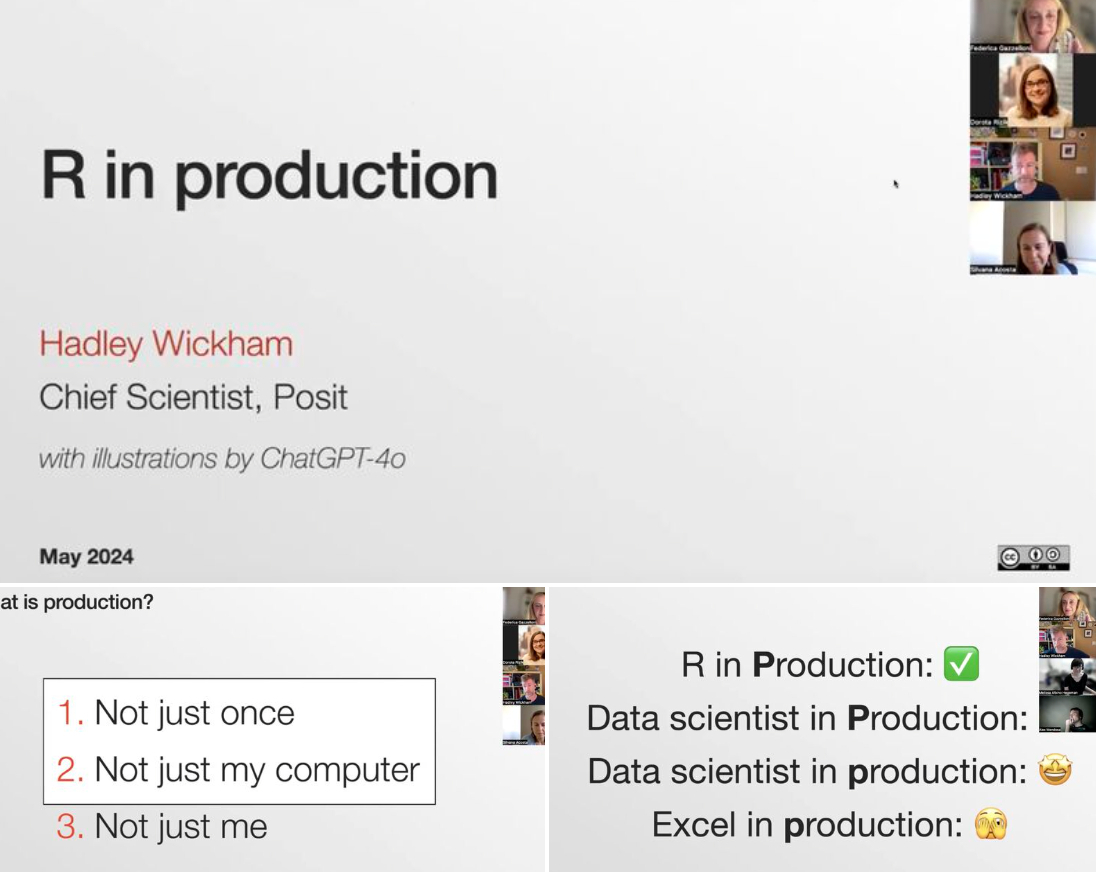This screenshot has width=1096, height=872.
Task: Click the green check mark emoji
Action: tap(961, 665)
